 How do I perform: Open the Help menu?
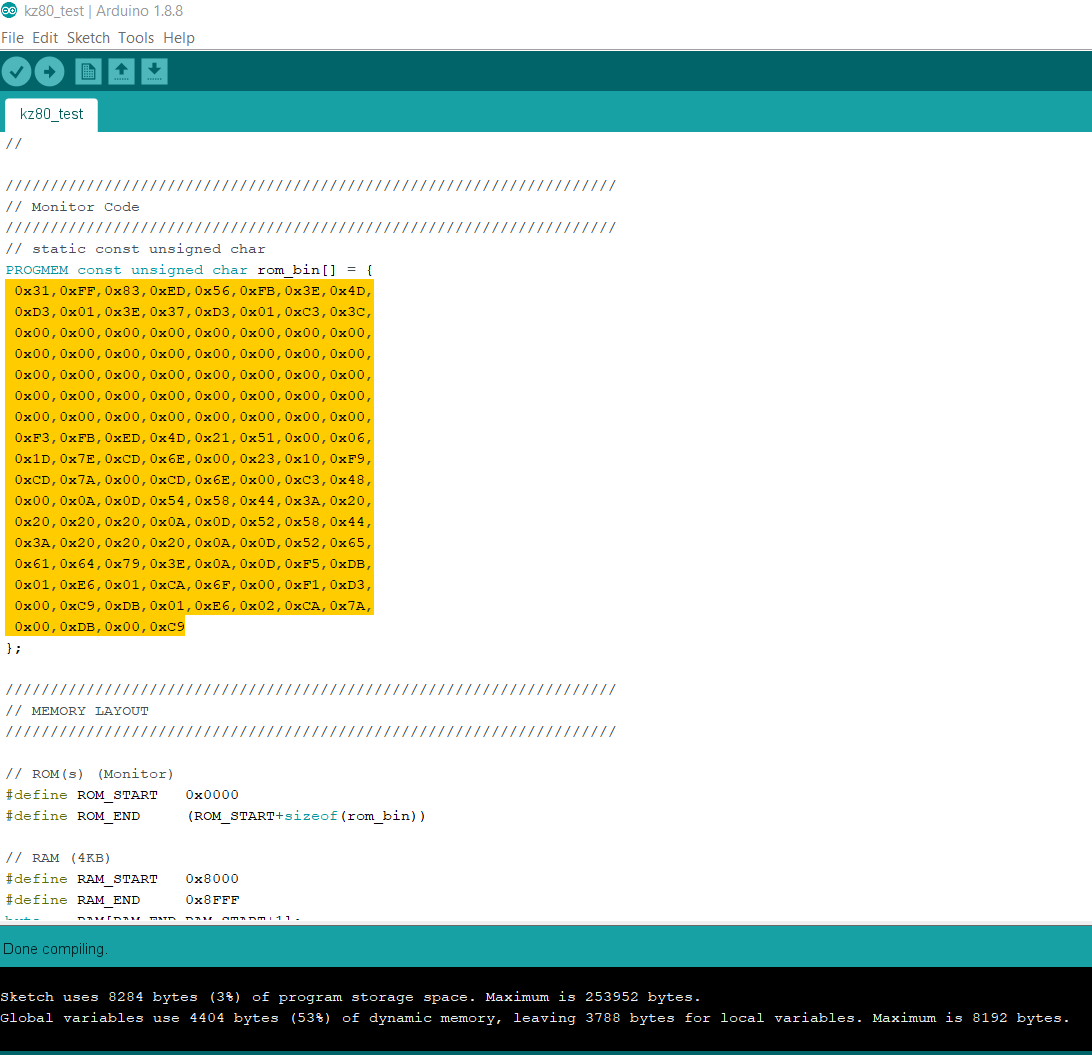(179, 38)
